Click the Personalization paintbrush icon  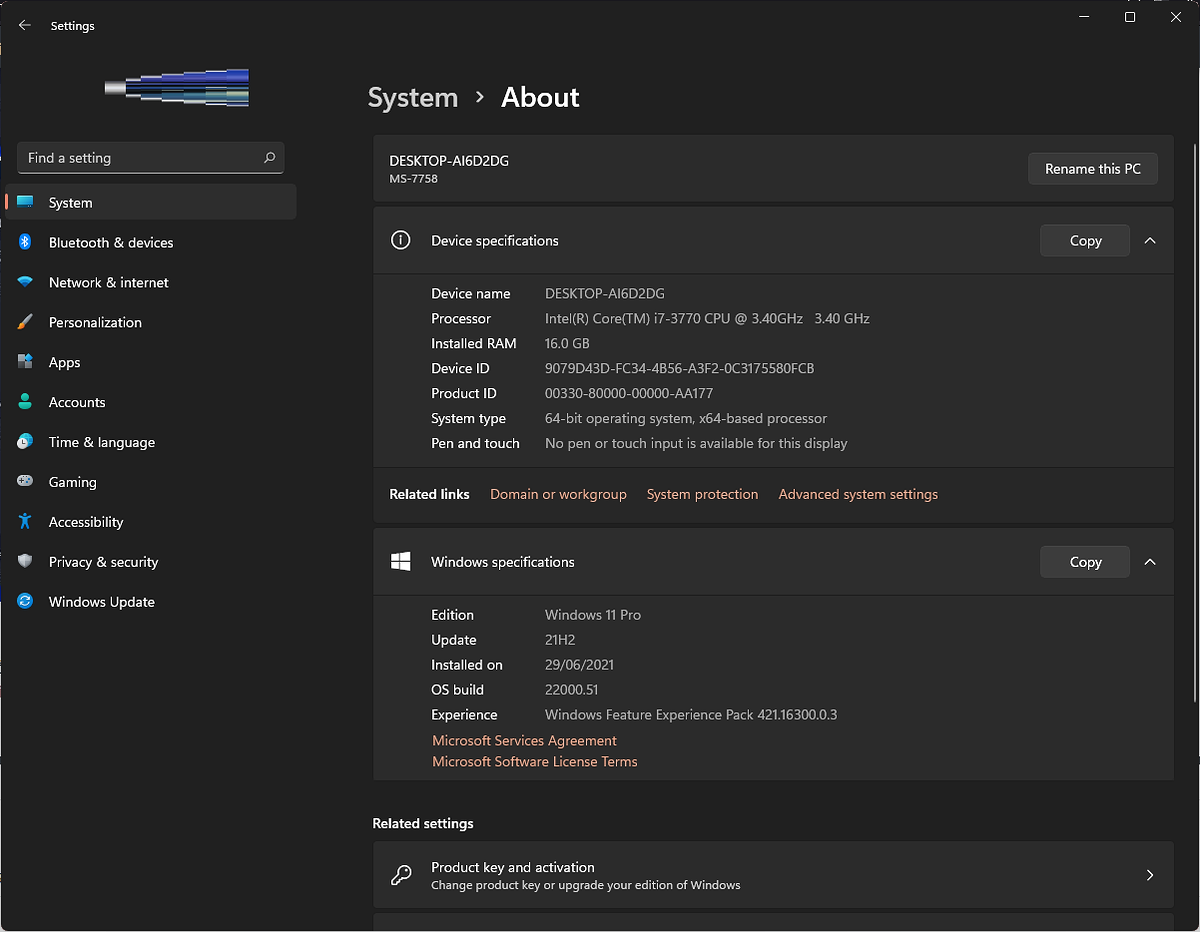click(25, 323)
